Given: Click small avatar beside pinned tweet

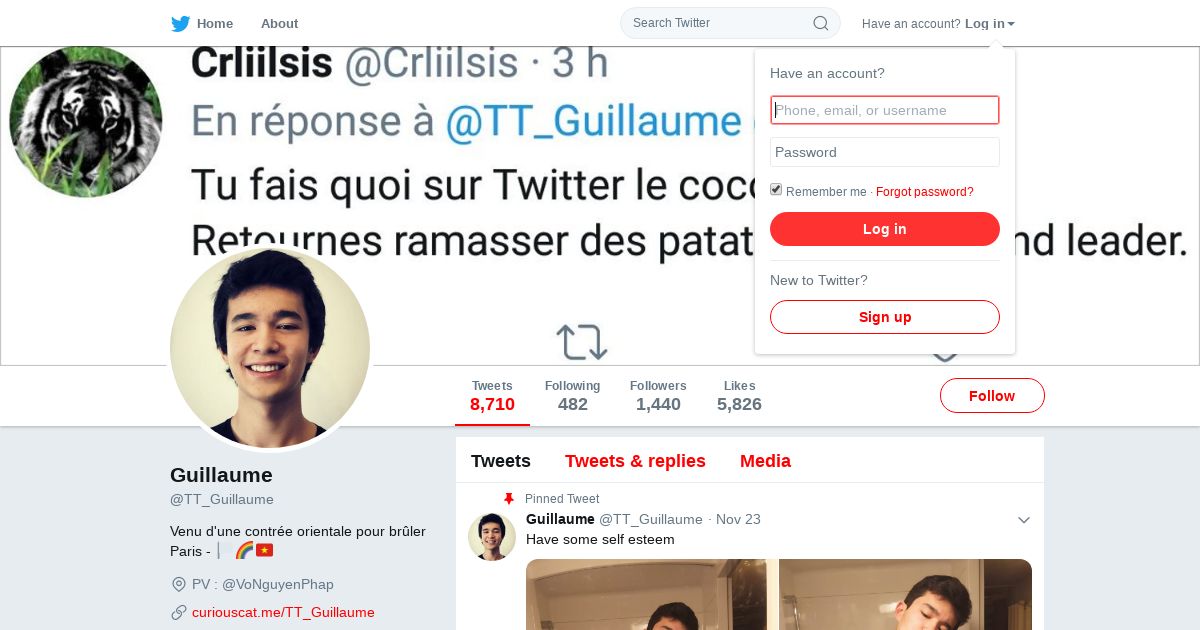Looking at the screenshot, I should point(492,537).
